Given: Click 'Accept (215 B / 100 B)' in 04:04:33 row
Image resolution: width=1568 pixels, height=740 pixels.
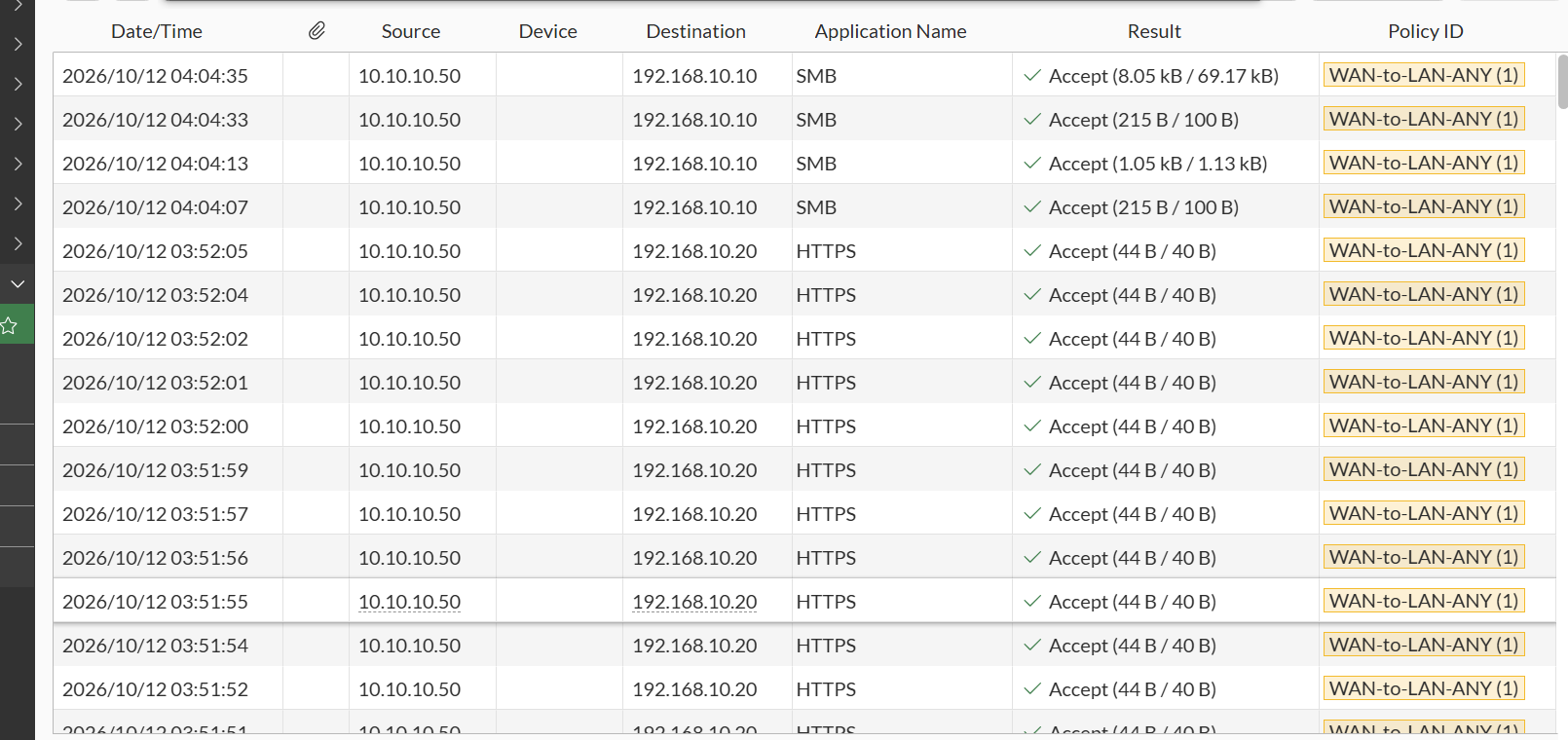Looking at the screenshot, I should pyautogui.click(x=1143, y=120).
